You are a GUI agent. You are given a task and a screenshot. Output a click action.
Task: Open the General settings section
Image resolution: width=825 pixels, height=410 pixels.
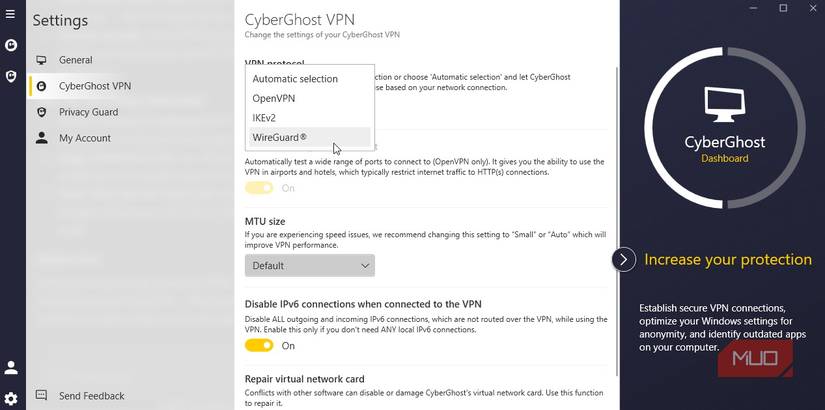[x=75, y=60]
